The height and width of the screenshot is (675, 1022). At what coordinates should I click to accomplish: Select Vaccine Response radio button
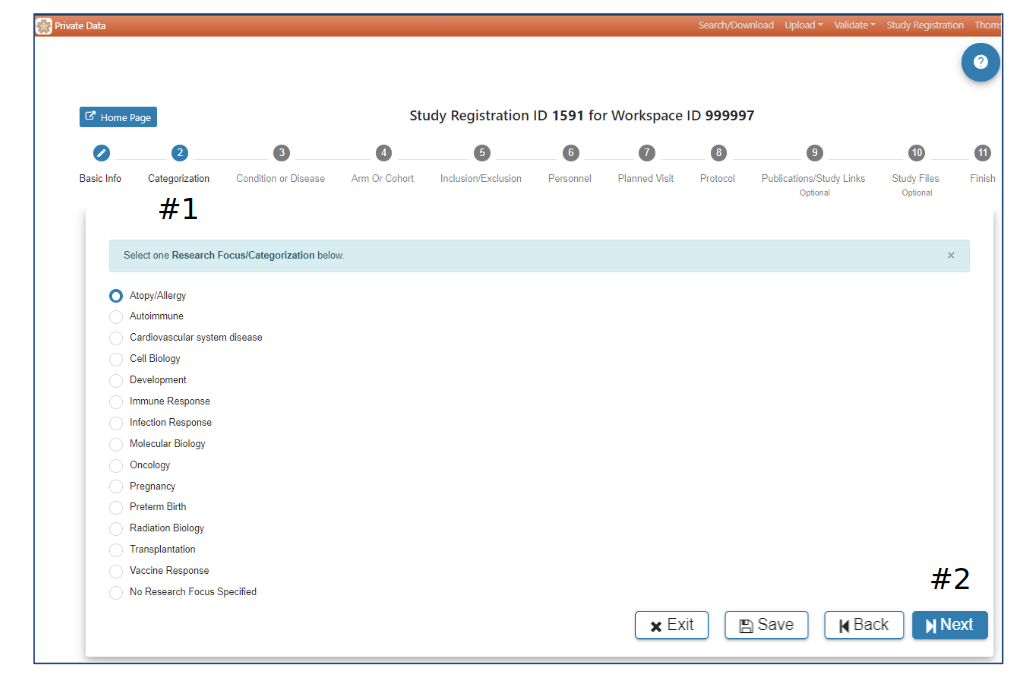[x=116, y=571]
